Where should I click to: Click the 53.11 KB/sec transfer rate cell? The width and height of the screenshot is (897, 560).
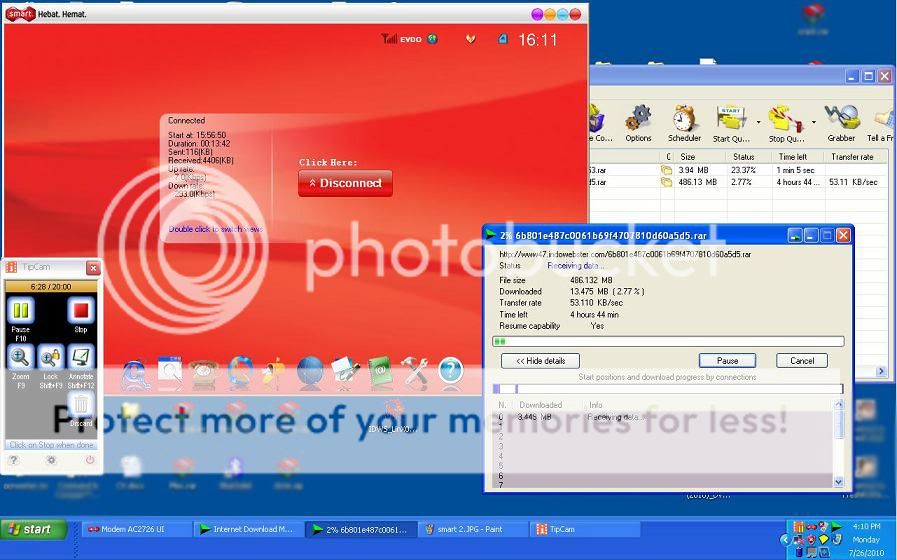tap(853, 182)
